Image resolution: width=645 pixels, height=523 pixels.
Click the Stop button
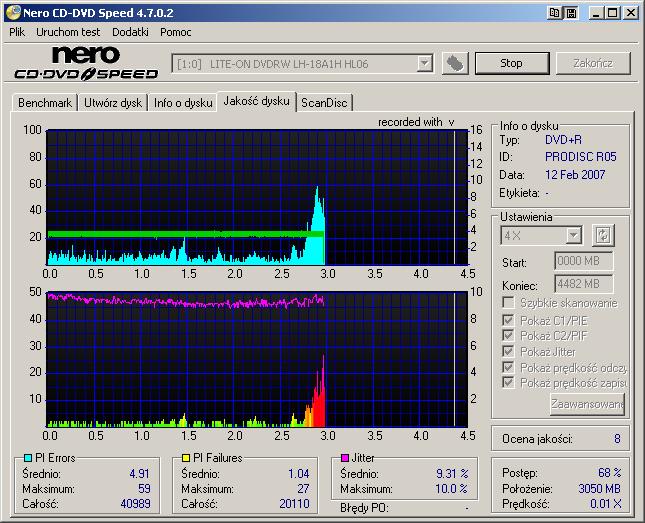coord(512,63)
